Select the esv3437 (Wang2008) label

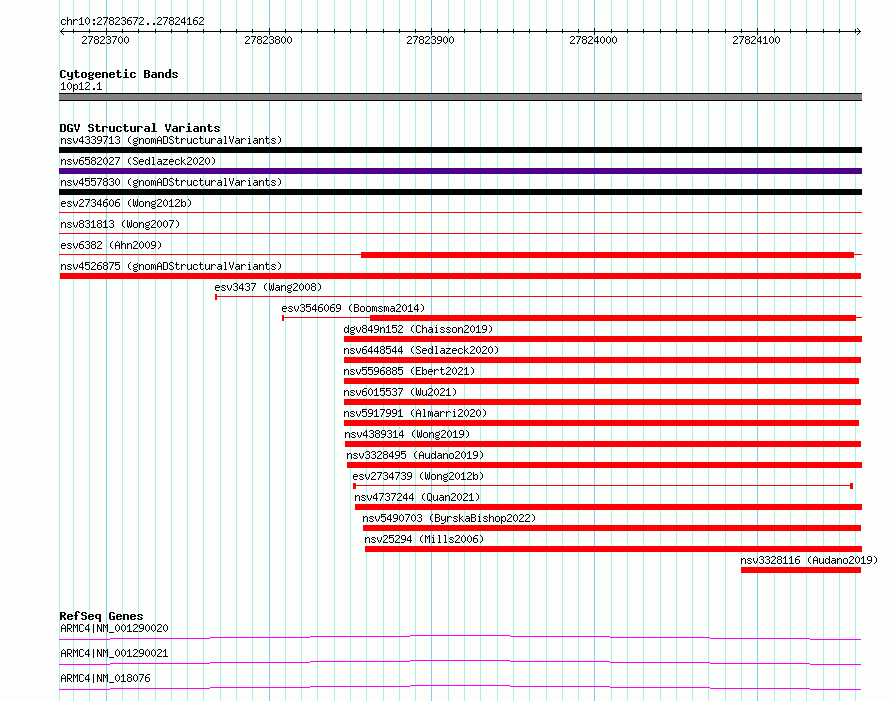pyautogui.click(x=268, y=287)
